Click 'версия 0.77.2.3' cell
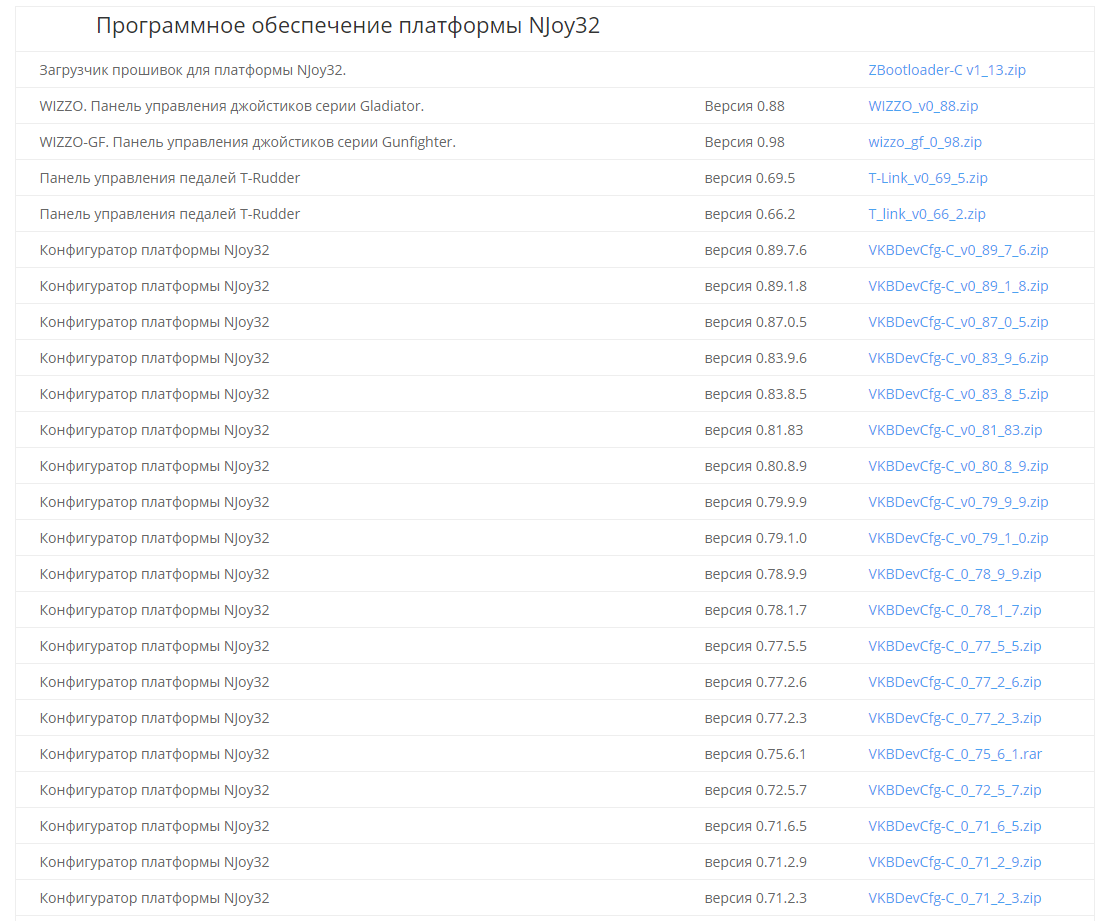The height and width of the screenshot is (921, 1096). point(755,718)
